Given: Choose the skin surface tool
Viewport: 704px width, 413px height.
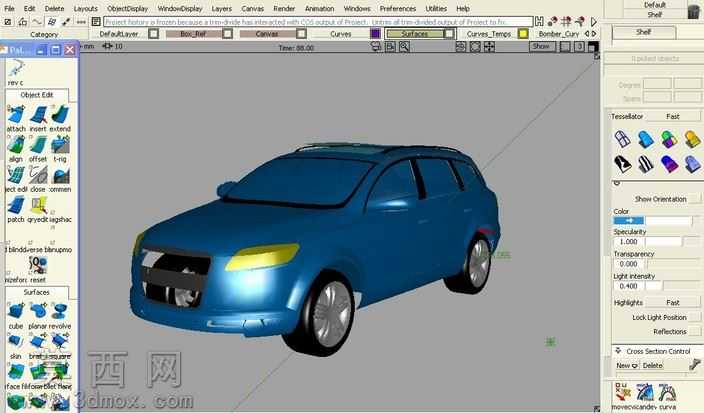Looking at the screenshot, I should tap(16, 342).
